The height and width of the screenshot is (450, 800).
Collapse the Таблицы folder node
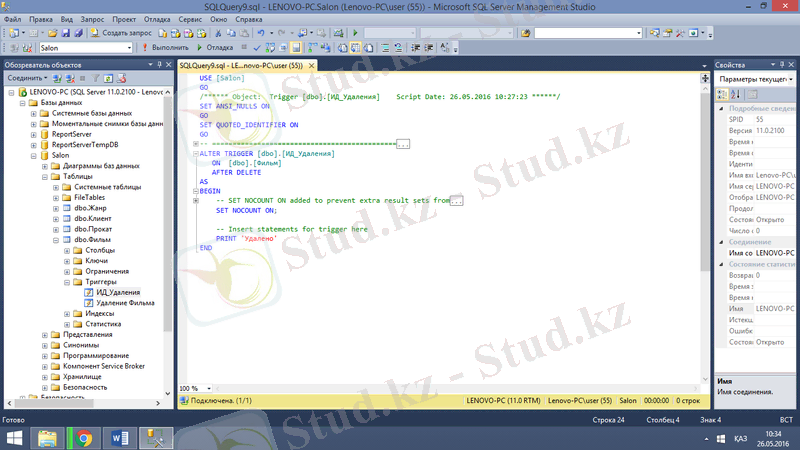45,177
